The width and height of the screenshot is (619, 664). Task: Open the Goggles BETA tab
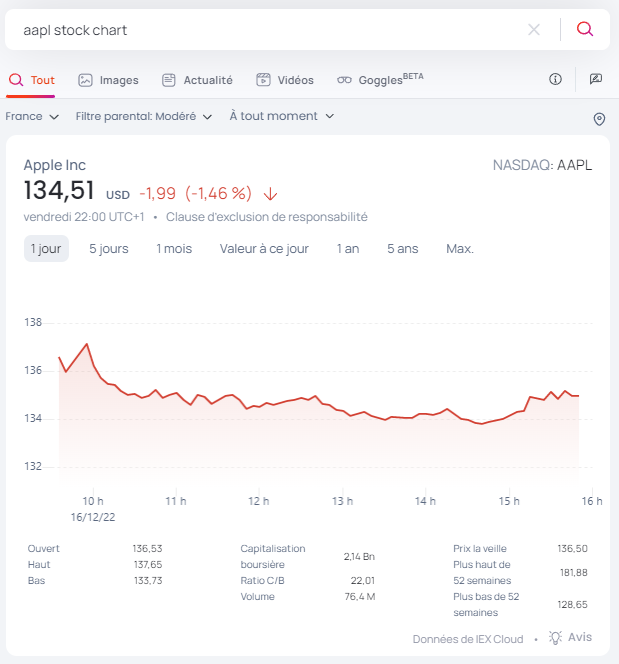pyautogui.click(x=380, y=79)
